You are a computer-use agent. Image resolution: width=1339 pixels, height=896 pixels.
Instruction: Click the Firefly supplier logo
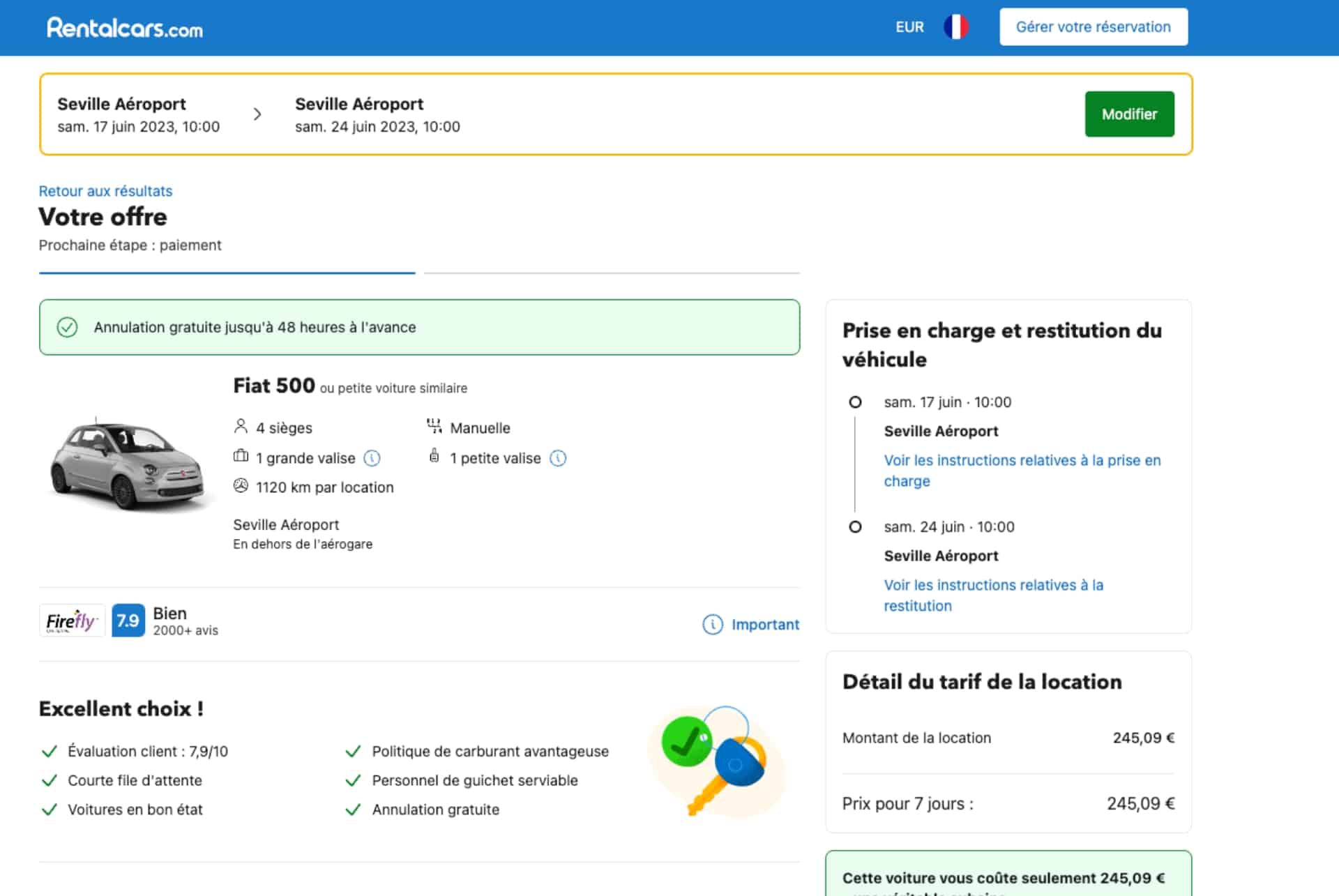(x=72, y=621)
